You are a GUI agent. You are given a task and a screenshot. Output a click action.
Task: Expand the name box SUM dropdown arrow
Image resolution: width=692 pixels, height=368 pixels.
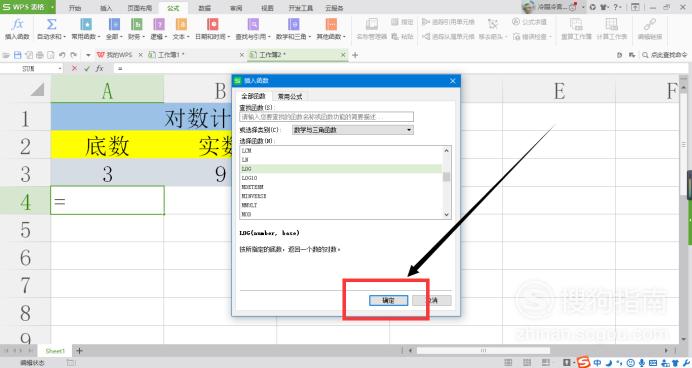[60, 69]
